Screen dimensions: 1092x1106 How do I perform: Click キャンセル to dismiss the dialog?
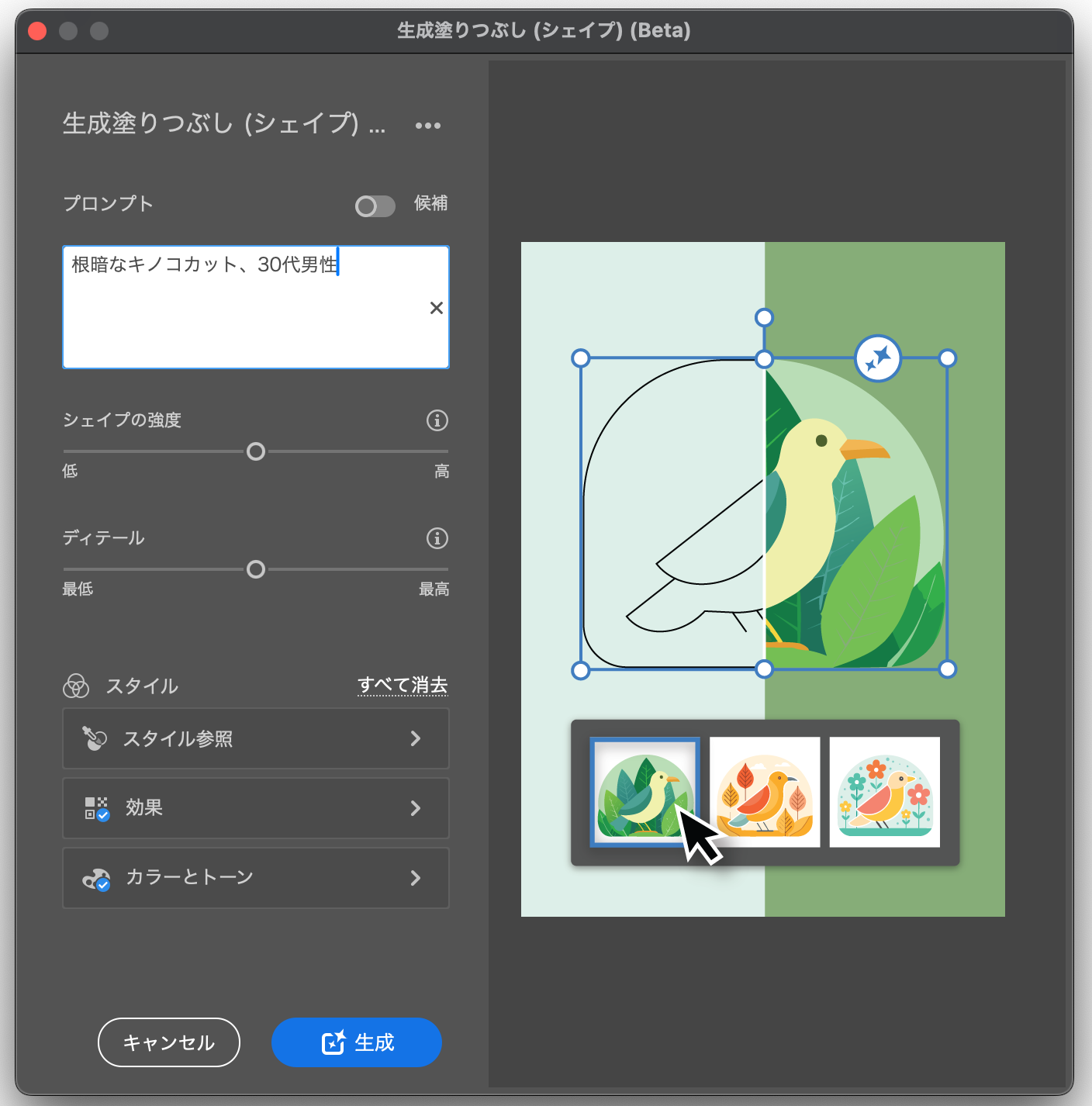click(168, 1042)
